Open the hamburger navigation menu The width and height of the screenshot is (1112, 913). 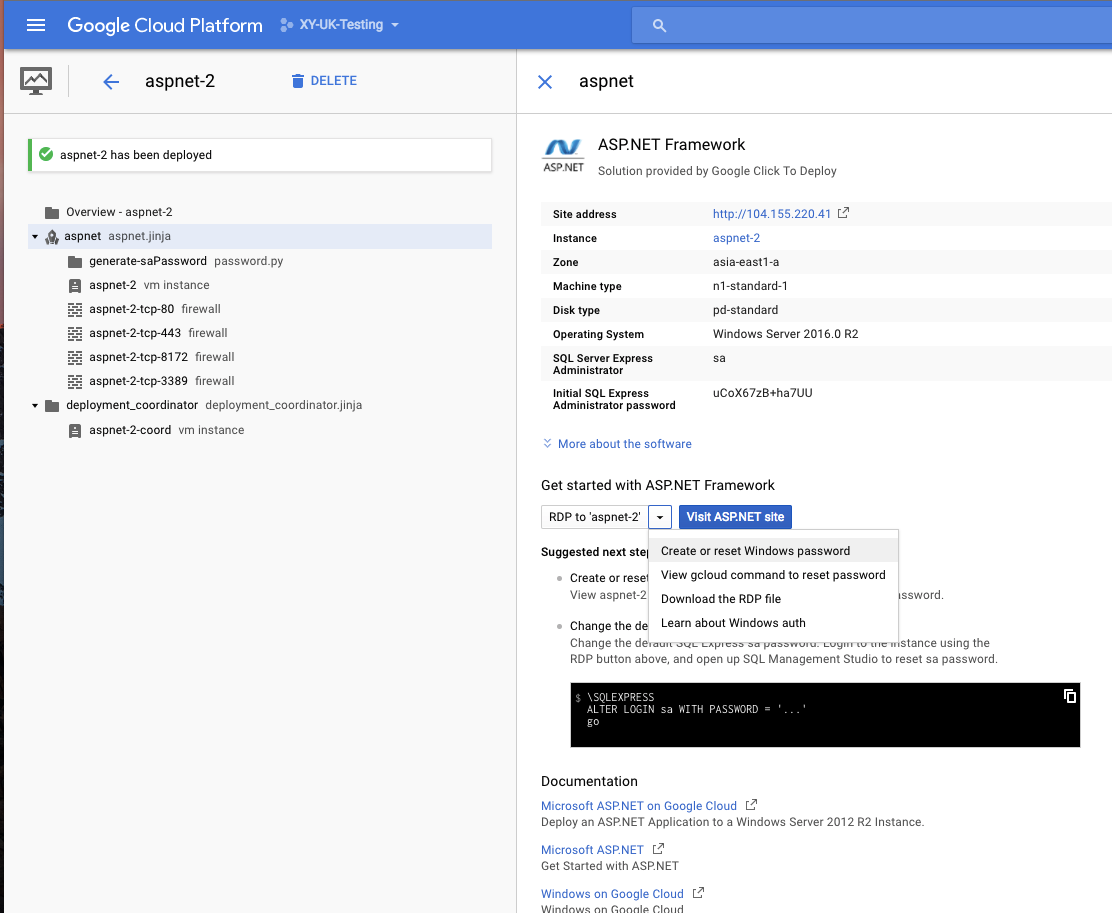point(36,25)
